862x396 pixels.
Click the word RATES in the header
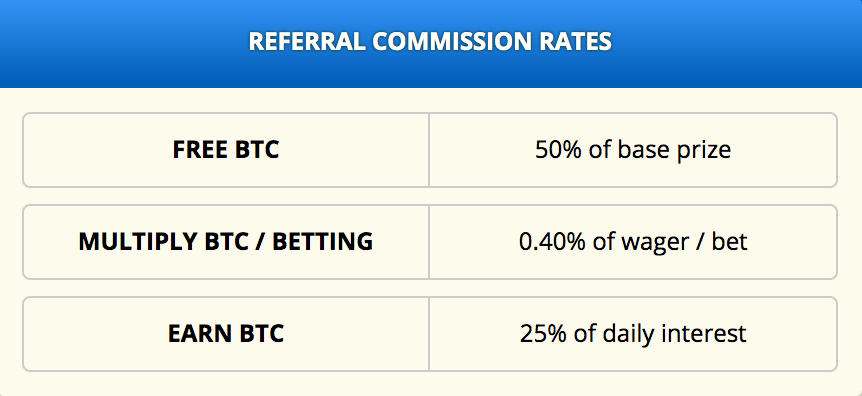click(x=576, y=42)
